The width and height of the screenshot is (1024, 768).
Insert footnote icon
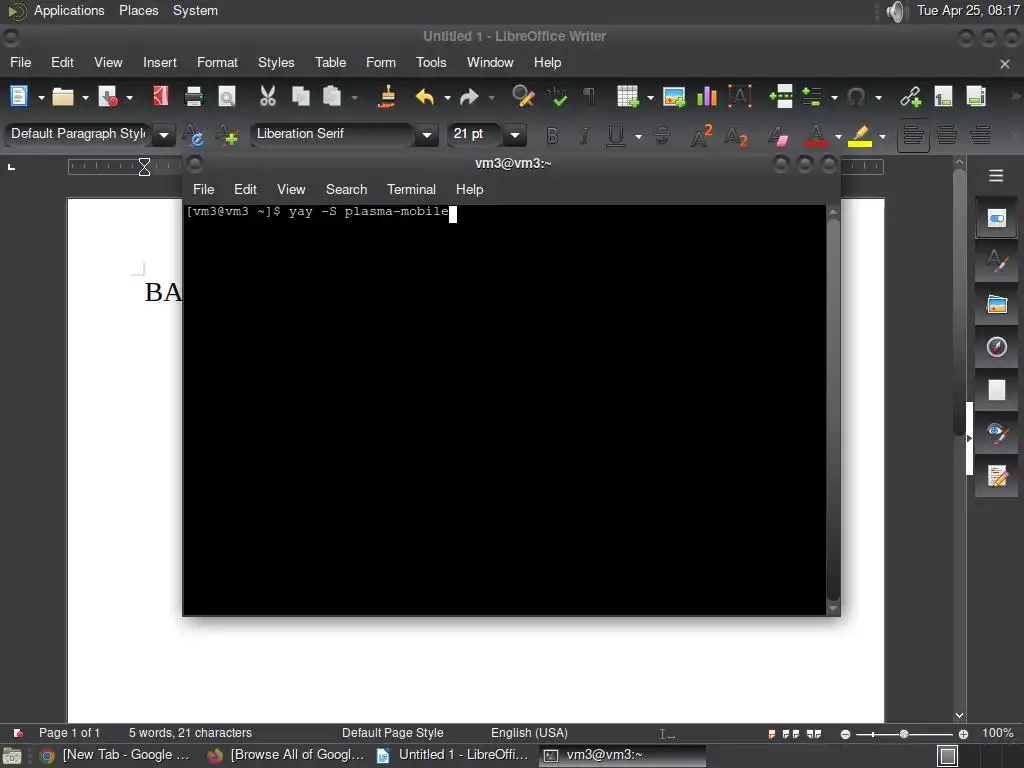click(943, 97)
